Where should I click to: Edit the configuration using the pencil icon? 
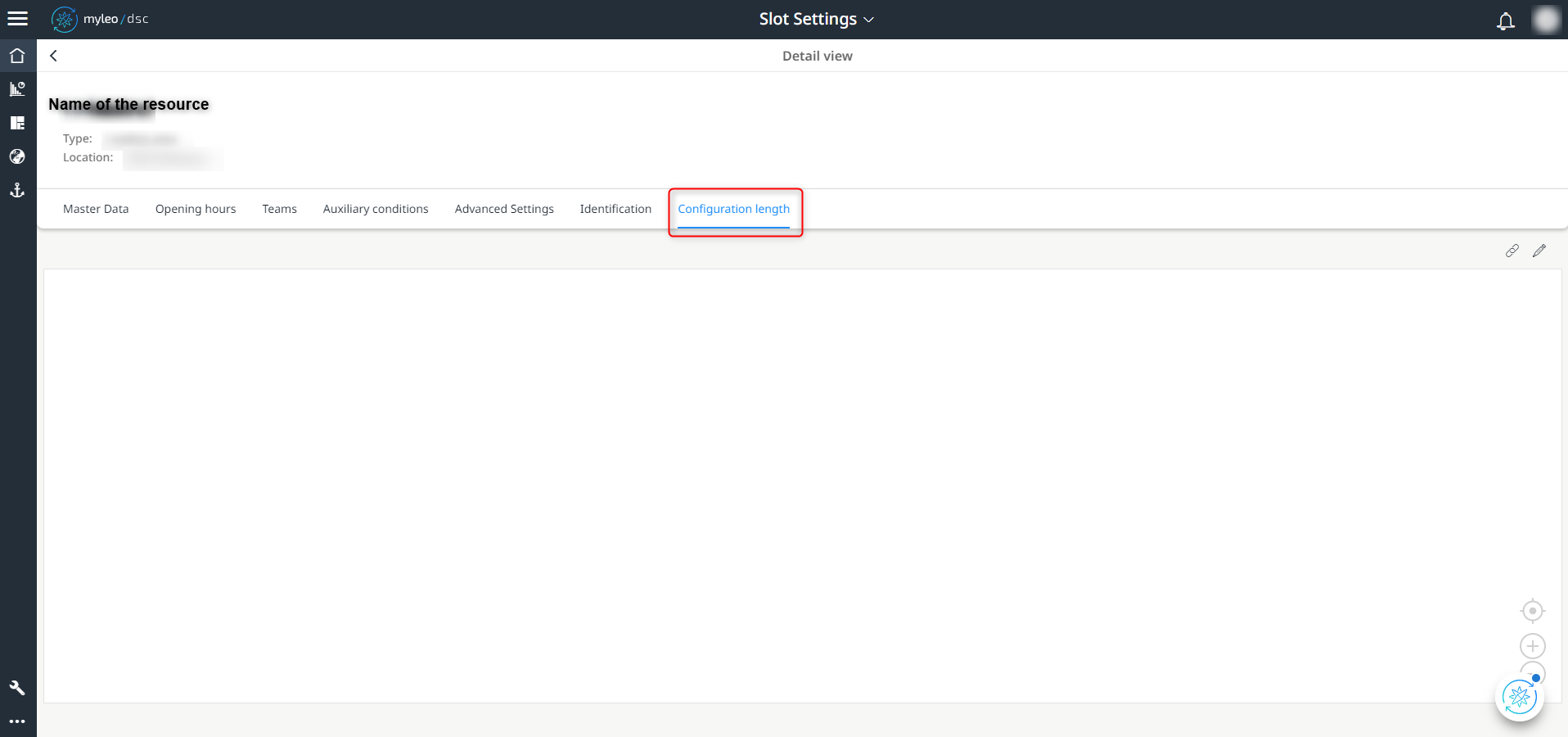(1540, 251)
